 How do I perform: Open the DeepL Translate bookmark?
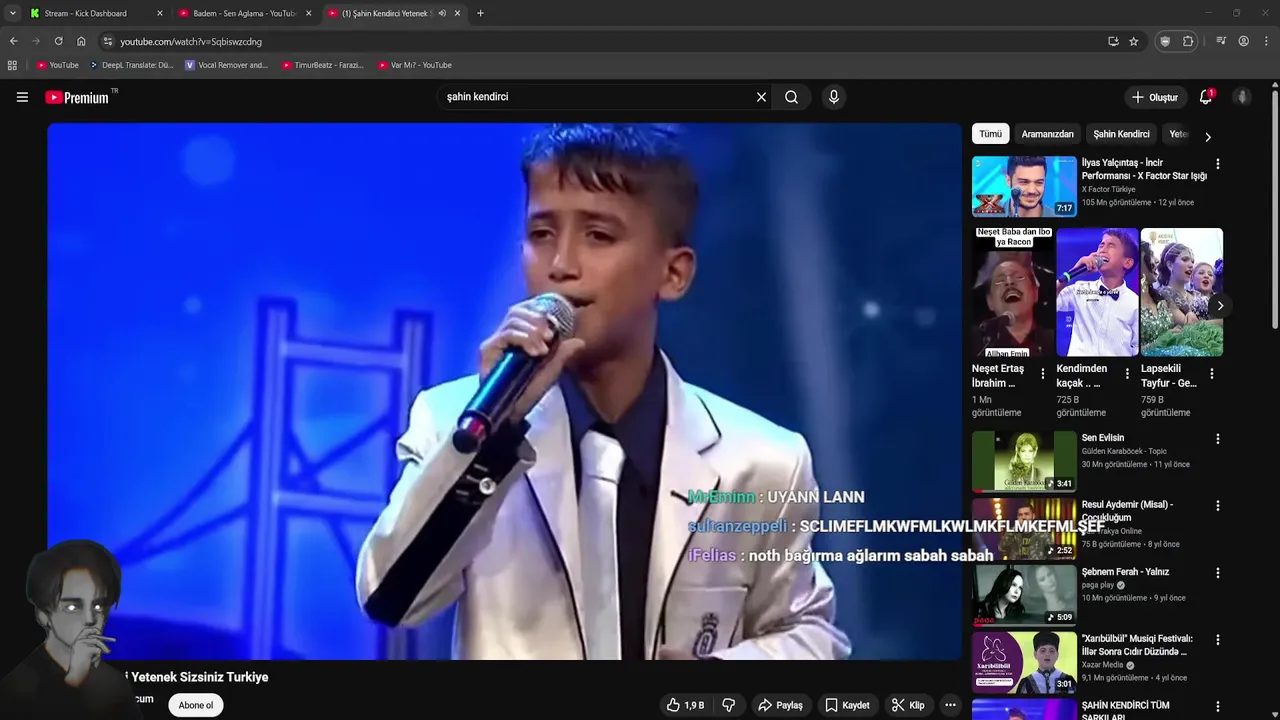click(132, 65)
